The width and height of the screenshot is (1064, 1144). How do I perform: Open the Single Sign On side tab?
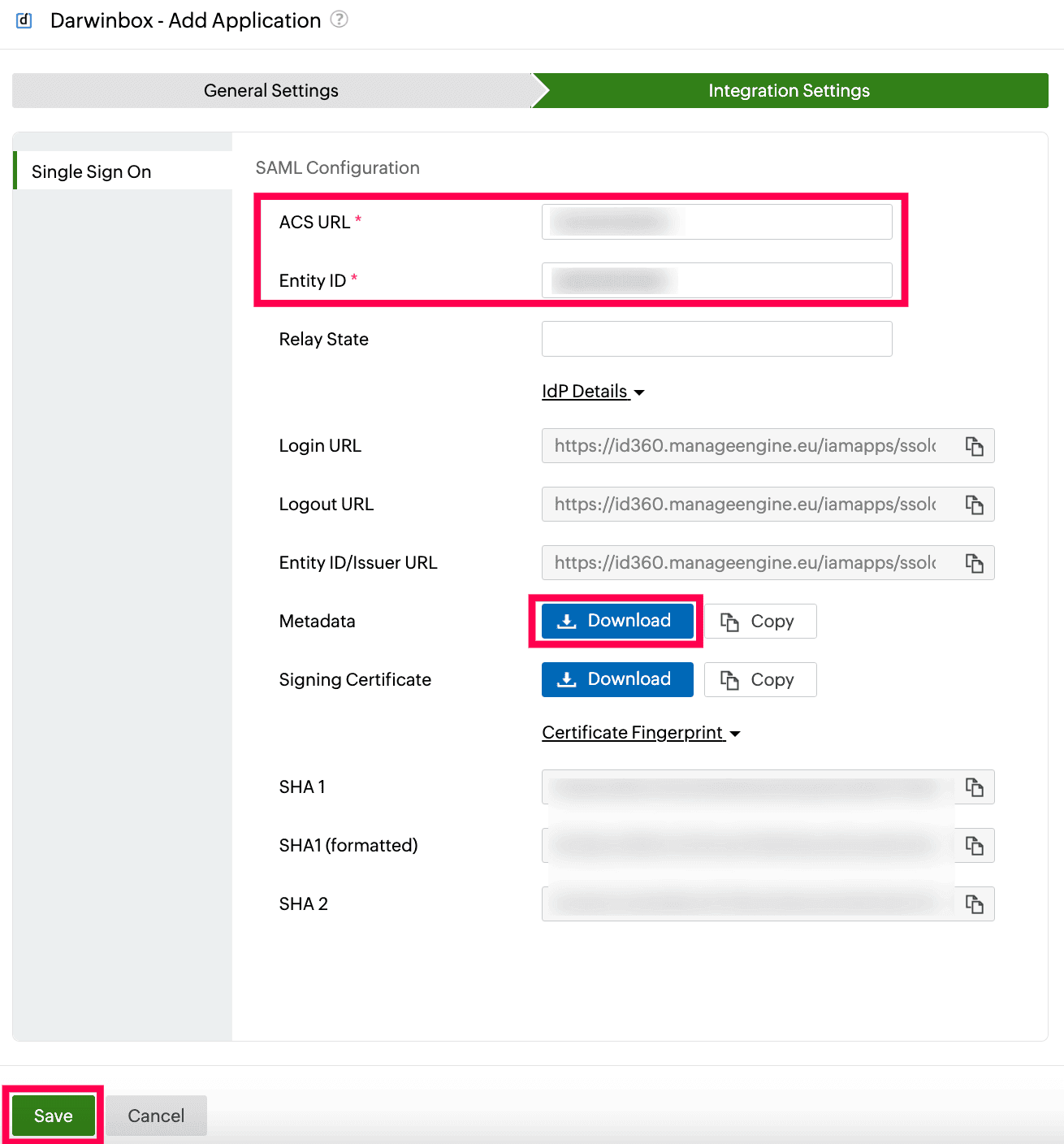[x=123, y=171]
